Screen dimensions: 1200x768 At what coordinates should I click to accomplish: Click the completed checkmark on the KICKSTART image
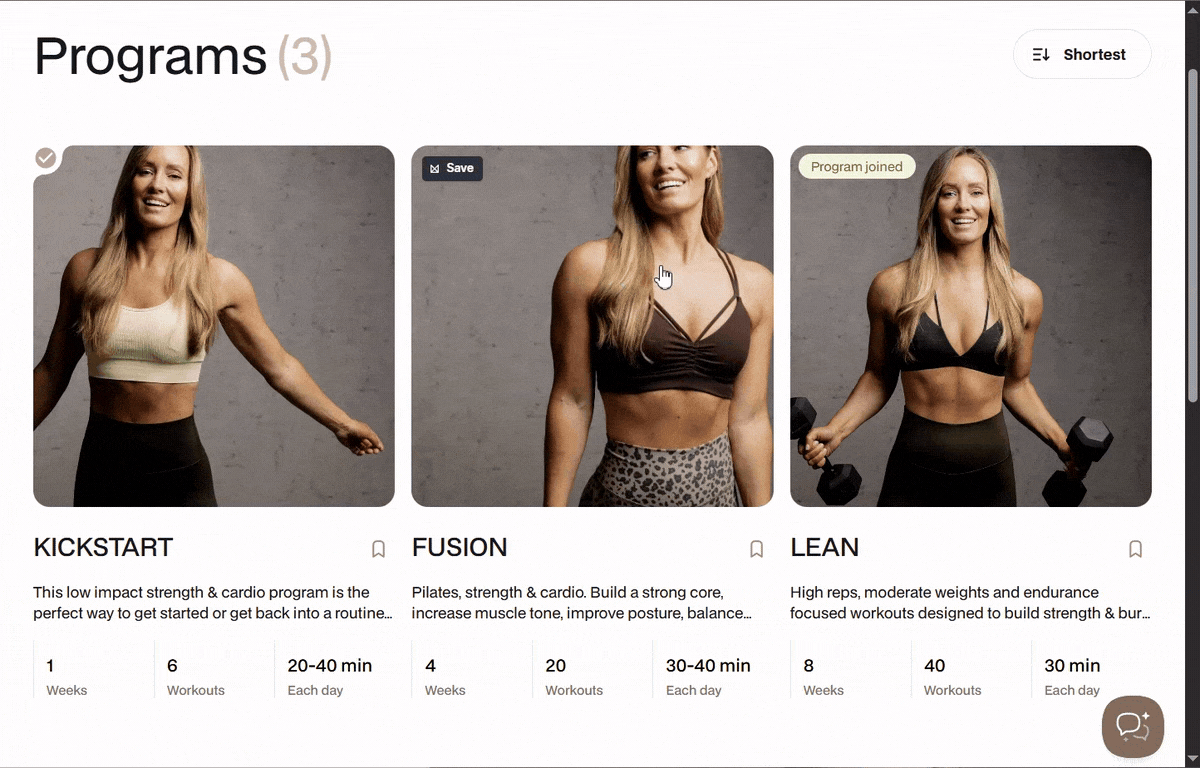pos(45,158)
